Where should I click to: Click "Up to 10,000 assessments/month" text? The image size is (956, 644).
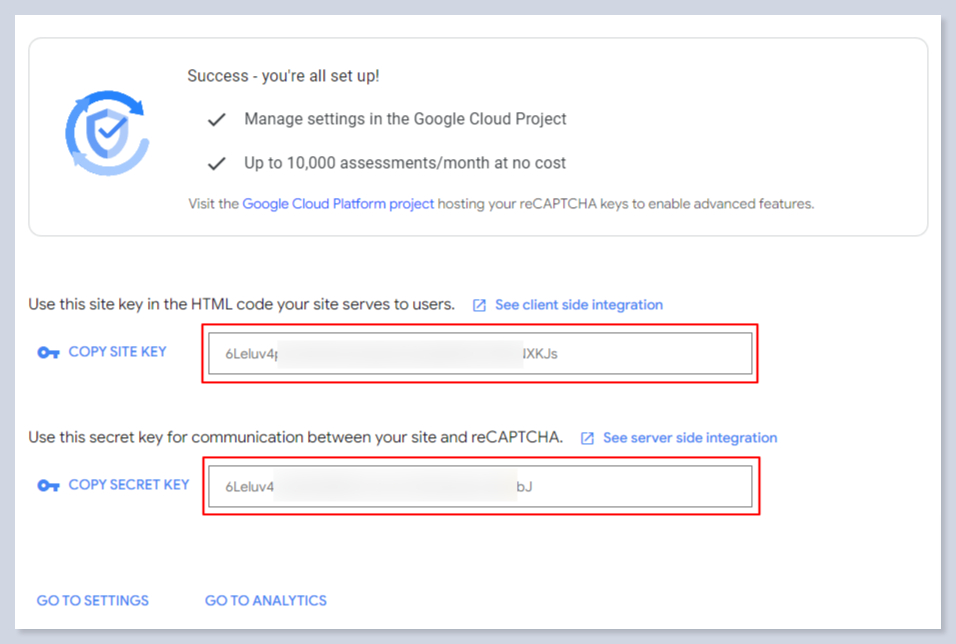click(405, 163)
